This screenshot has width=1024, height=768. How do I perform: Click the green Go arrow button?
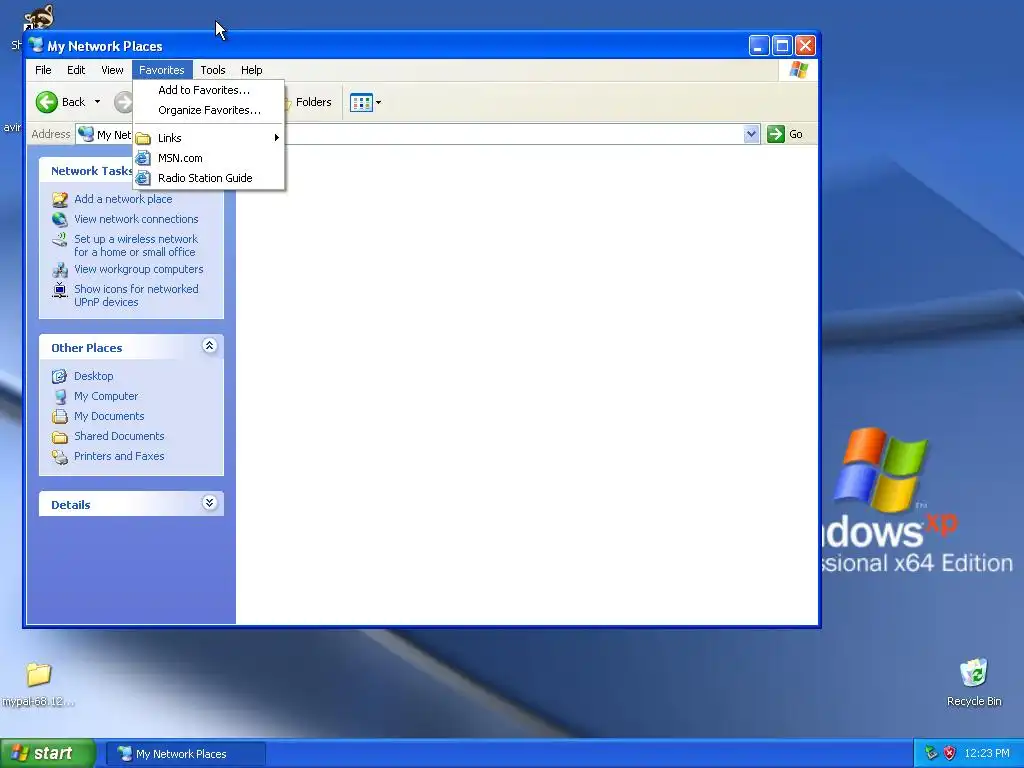tap(776, 134)
